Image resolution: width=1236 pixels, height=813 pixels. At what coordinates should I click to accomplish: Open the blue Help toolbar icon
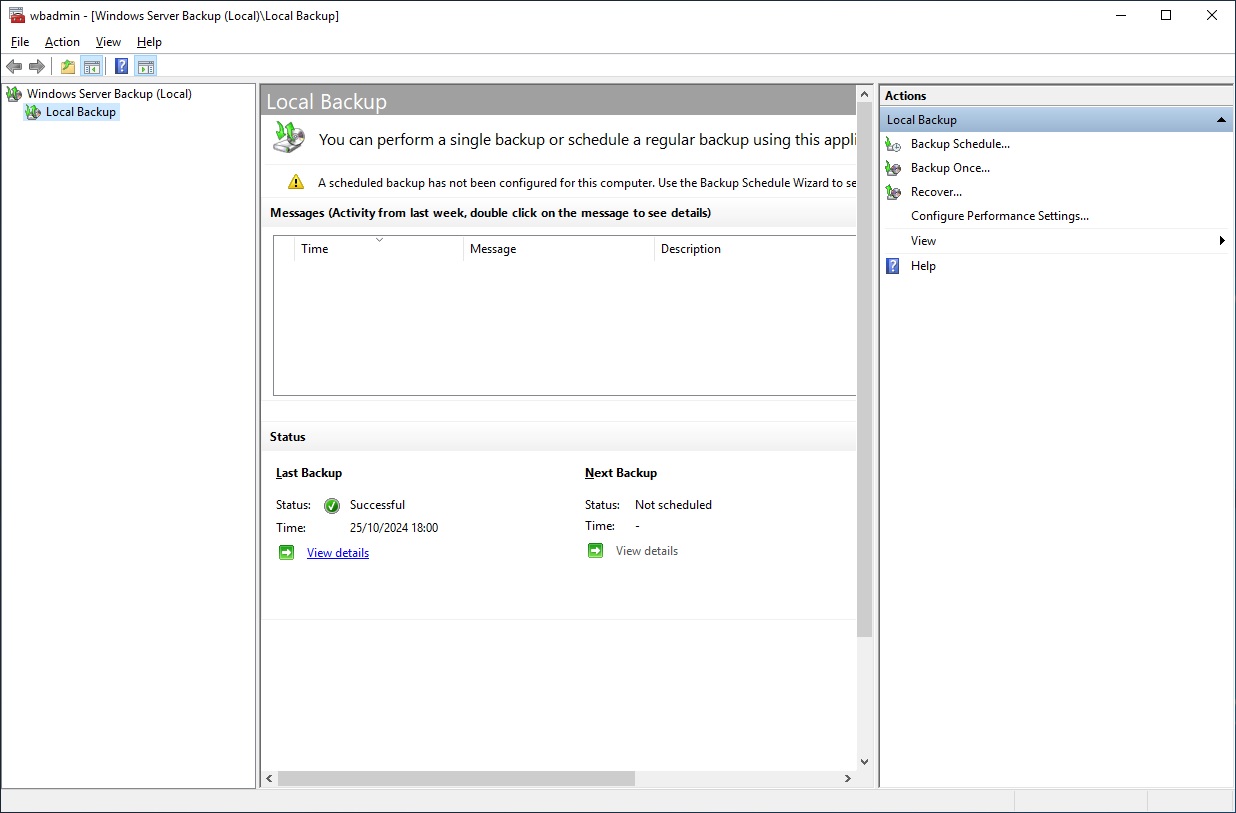click(121, 67)
